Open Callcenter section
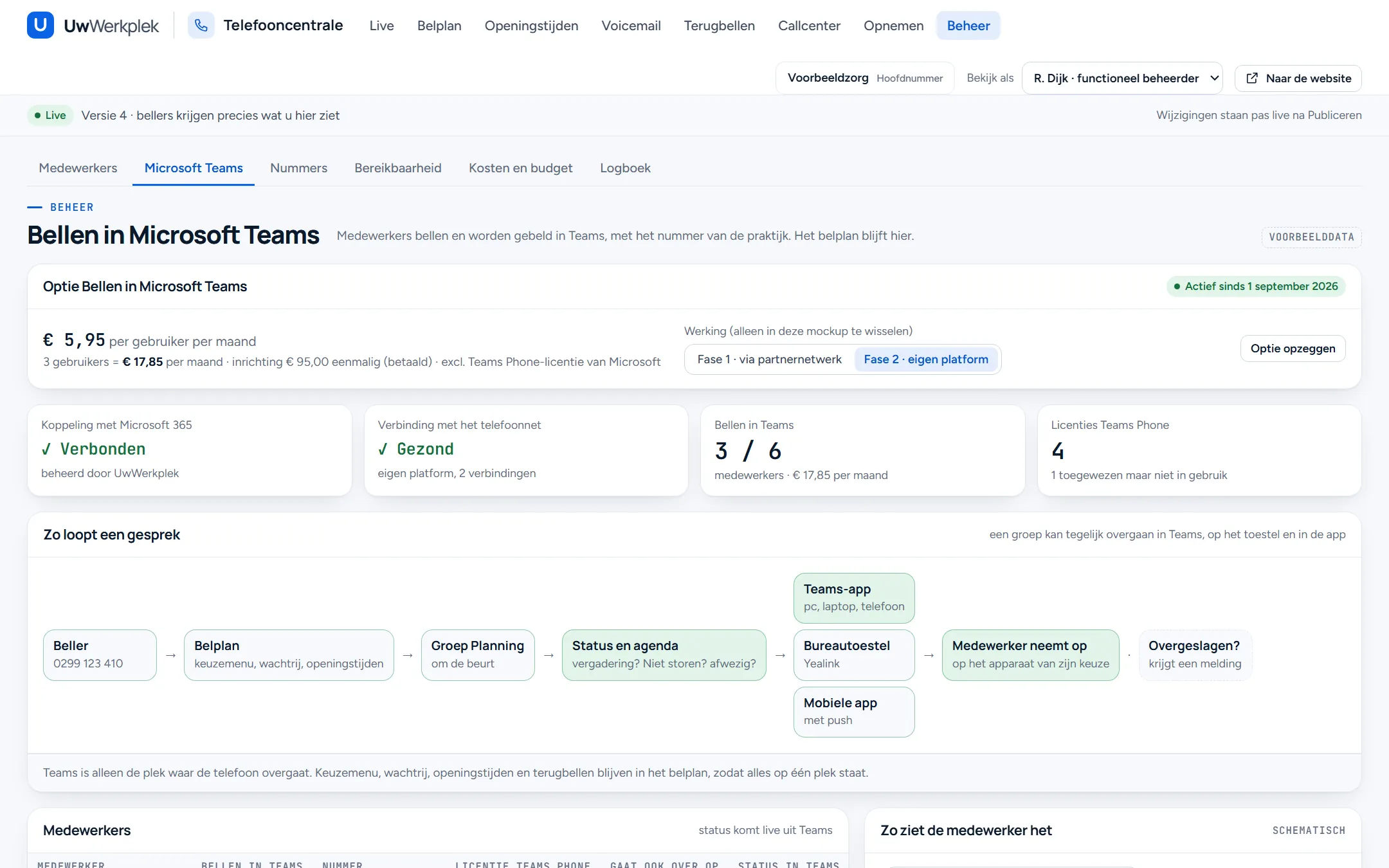This screenshot has width=1389, height=868. click(809, 26)
